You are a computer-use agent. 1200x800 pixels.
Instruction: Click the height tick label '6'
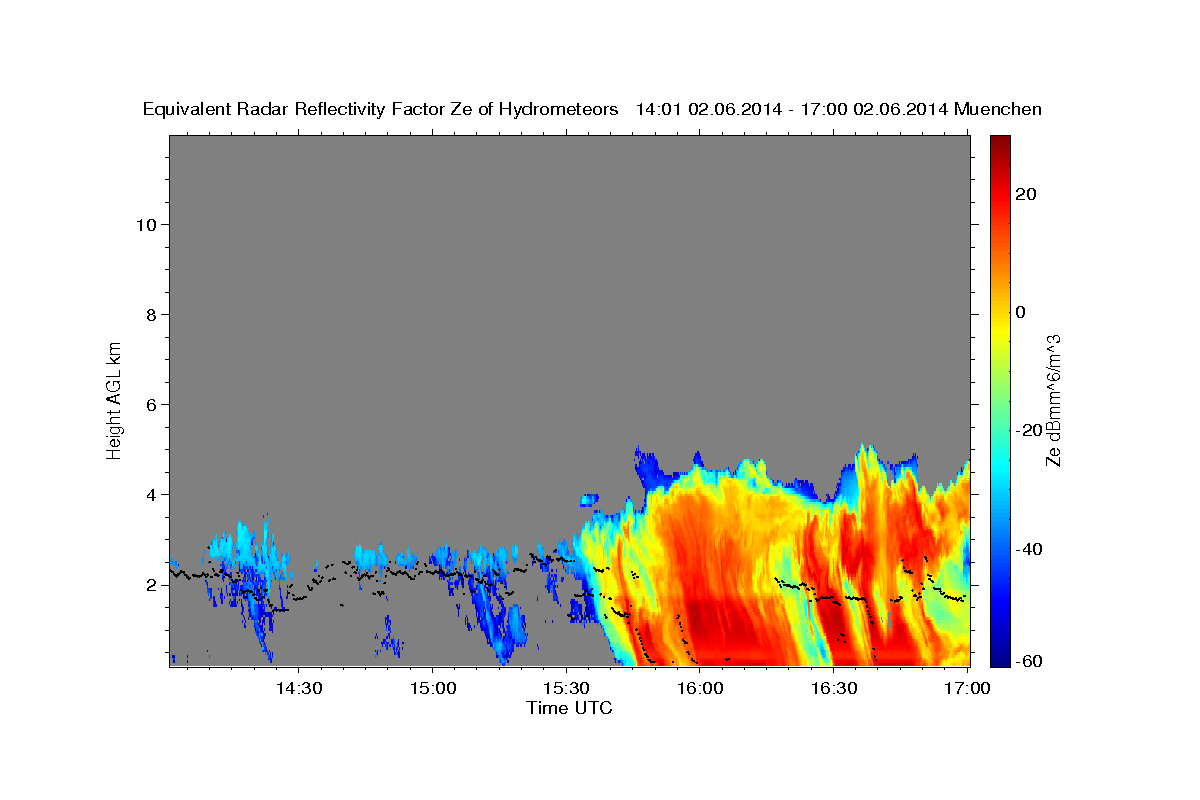[152, 404]
